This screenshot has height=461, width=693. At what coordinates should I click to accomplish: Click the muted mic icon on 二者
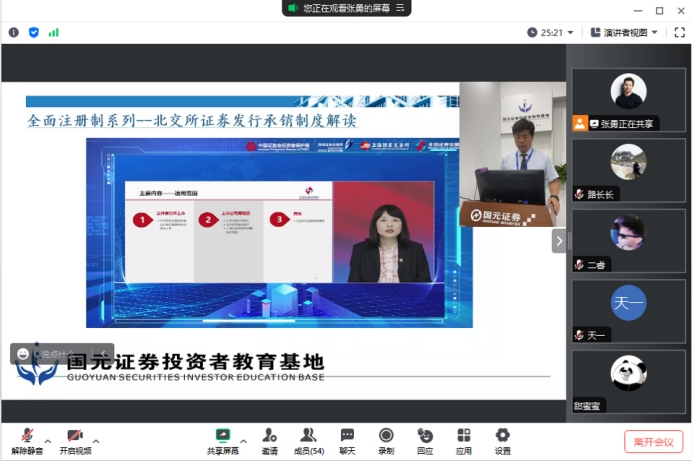click(x=579, y=265)
